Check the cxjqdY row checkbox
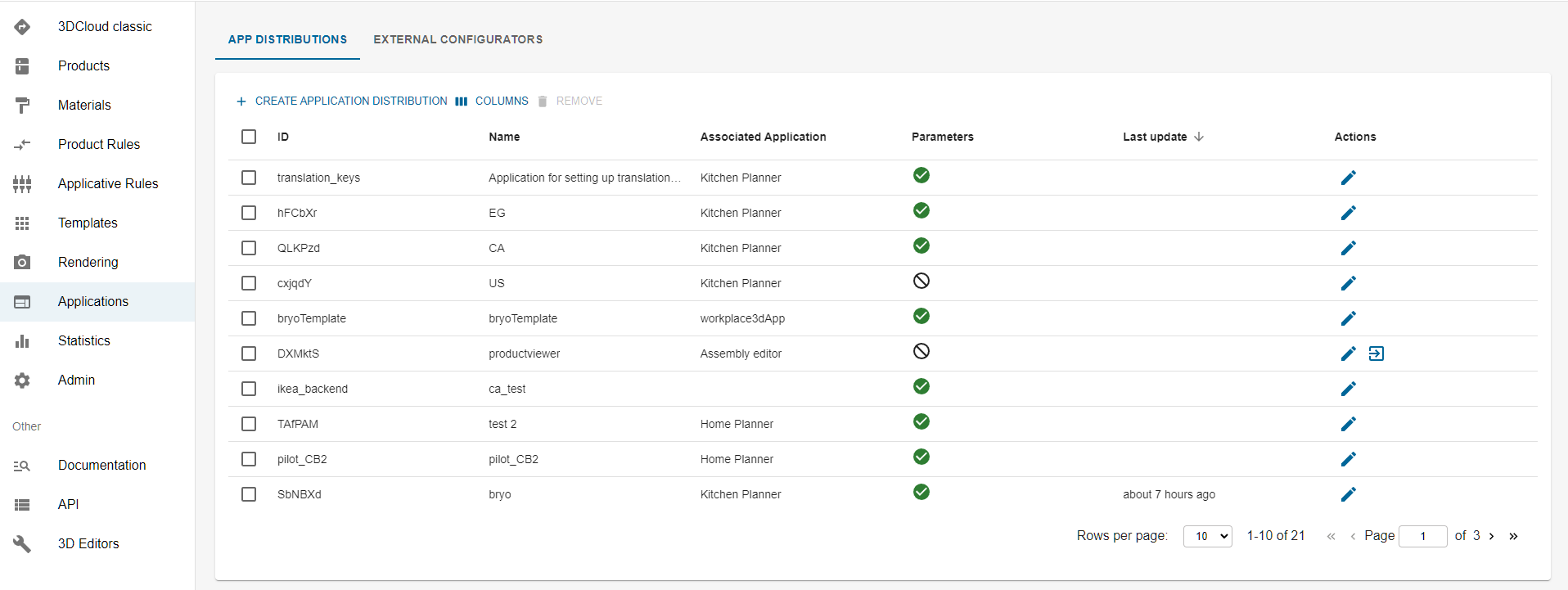Screen dimensions: 1568x590 (249, 283)
